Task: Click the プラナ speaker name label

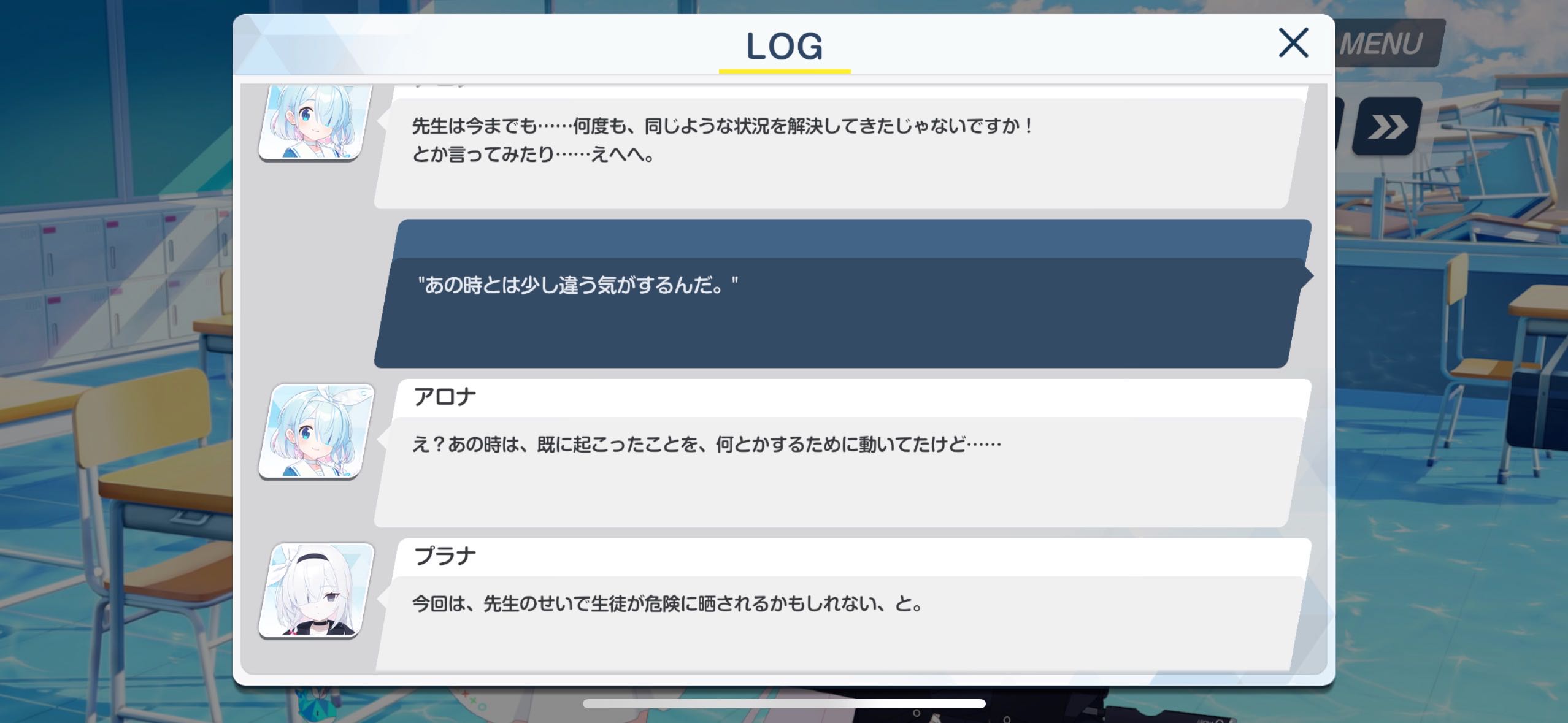Action: tap(445, 556)
